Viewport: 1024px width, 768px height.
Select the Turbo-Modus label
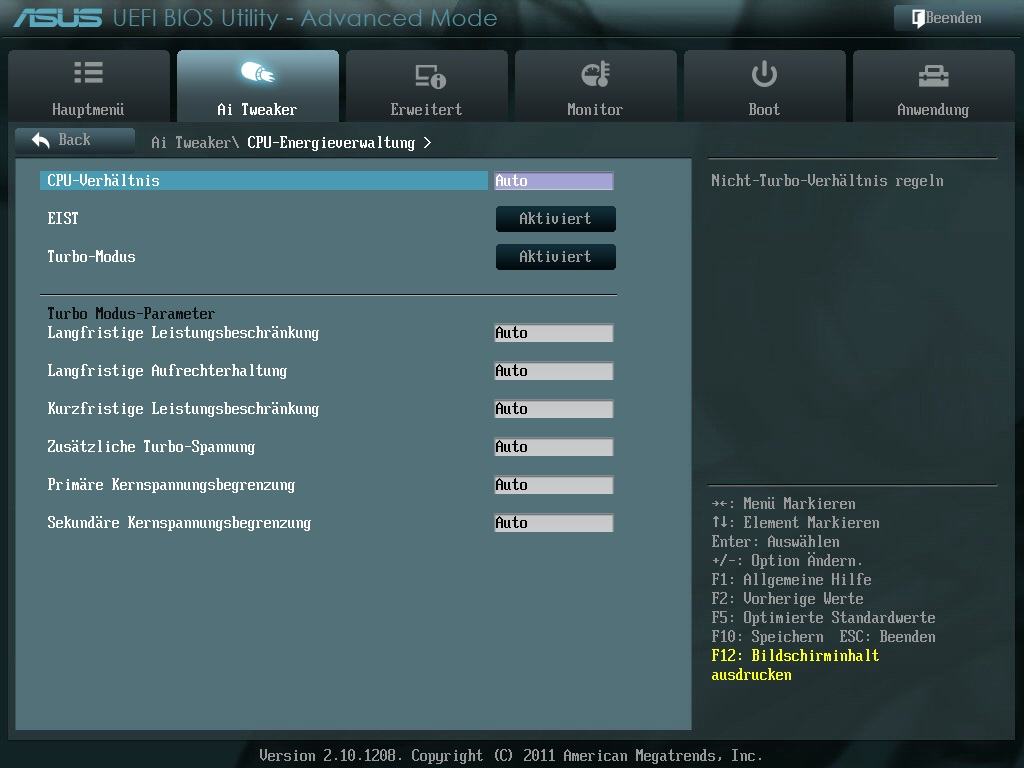91,257
